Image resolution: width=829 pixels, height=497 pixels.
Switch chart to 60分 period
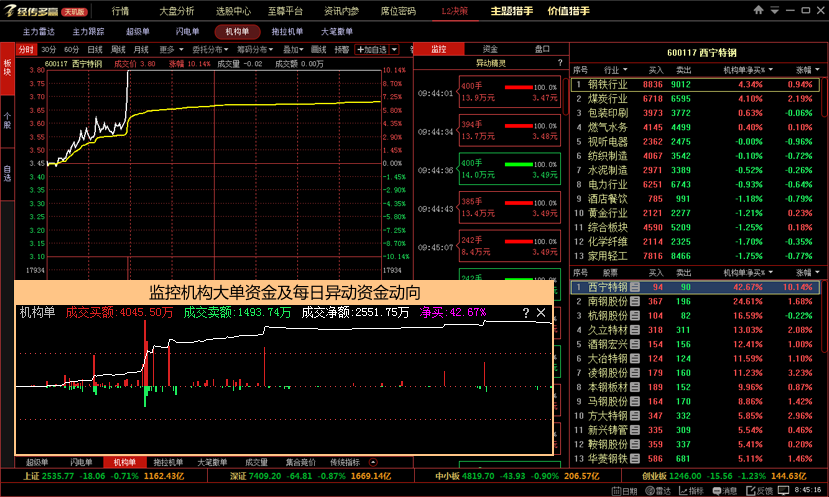pos(71,50)
